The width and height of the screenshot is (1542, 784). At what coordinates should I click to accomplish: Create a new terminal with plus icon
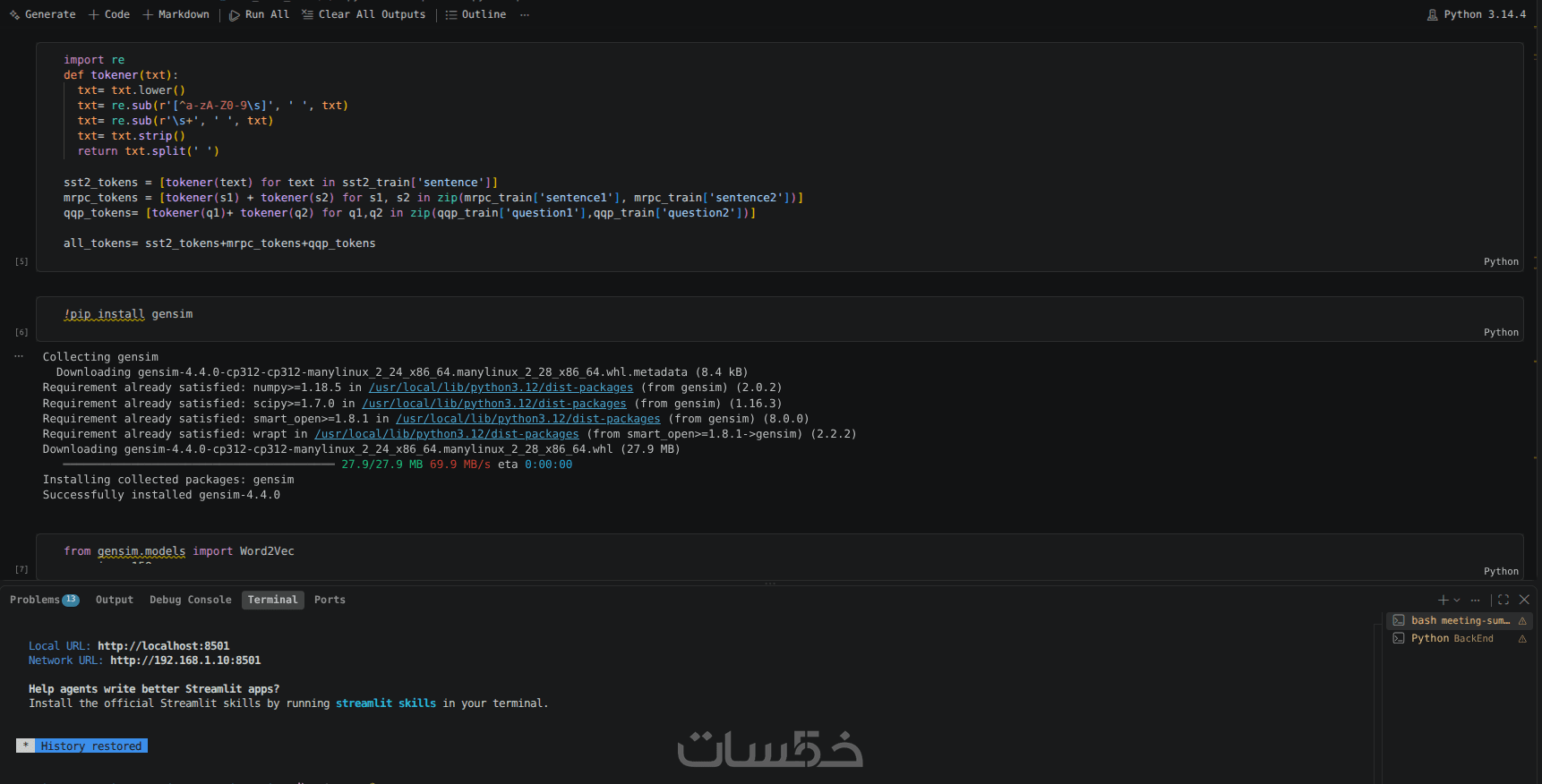(1443, 600)
